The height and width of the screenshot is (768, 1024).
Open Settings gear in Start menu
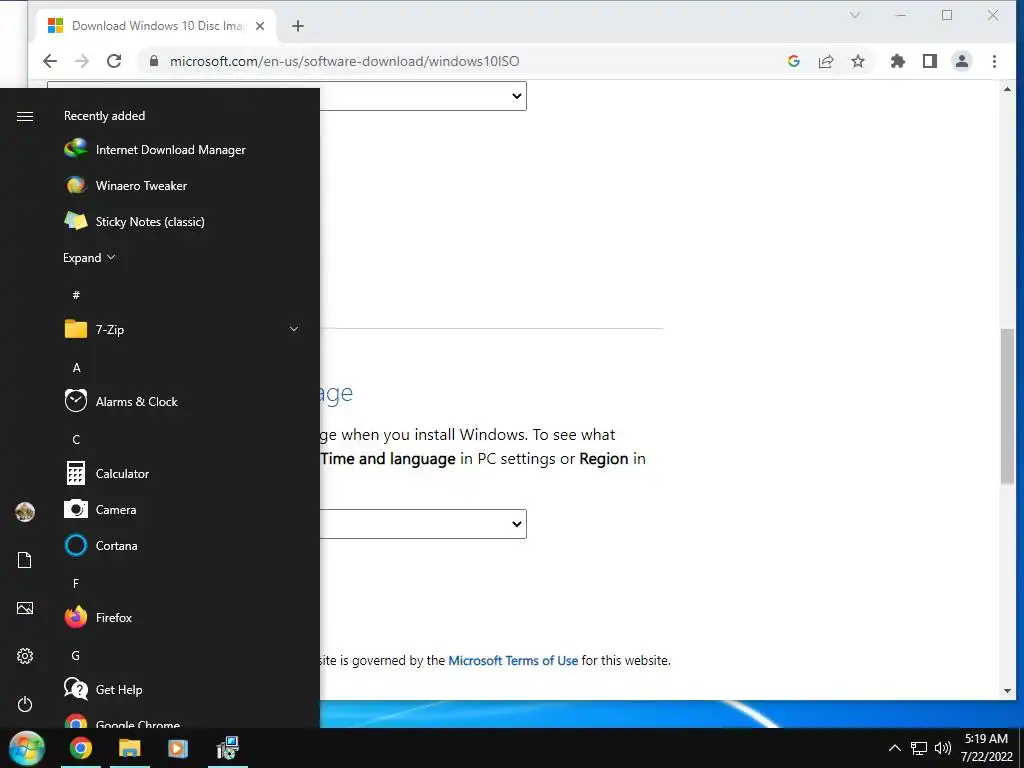coord(25,656)
